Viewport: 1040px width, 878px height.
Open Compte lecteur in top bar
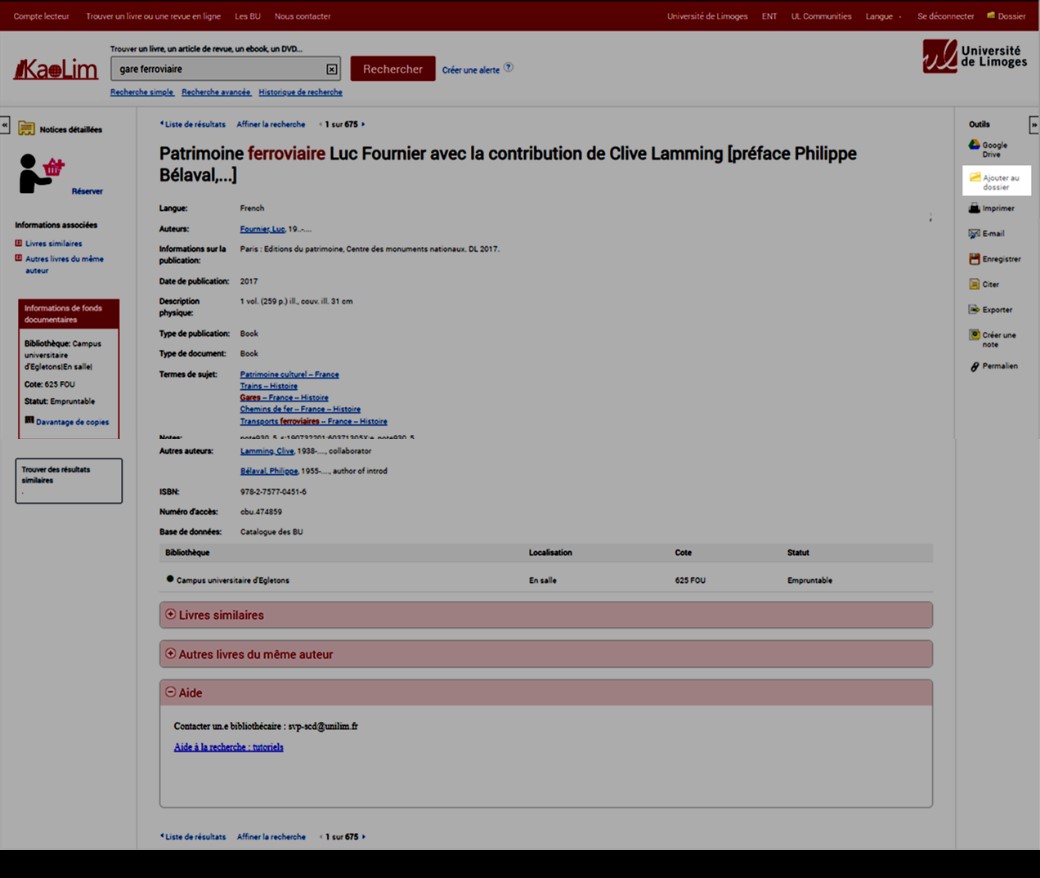[42, 16]
